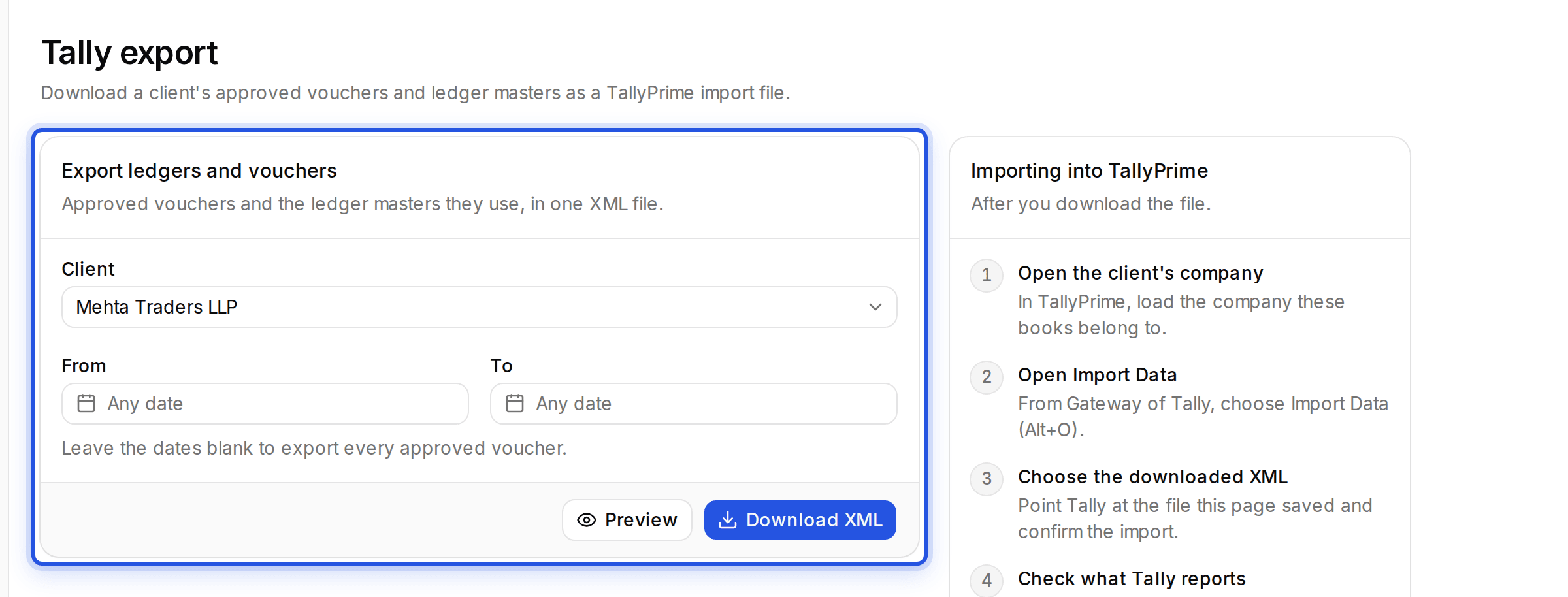Click the In TallyPrime, load the company text
This screenshot has width=1568, height=597.
pos(1181,315)
